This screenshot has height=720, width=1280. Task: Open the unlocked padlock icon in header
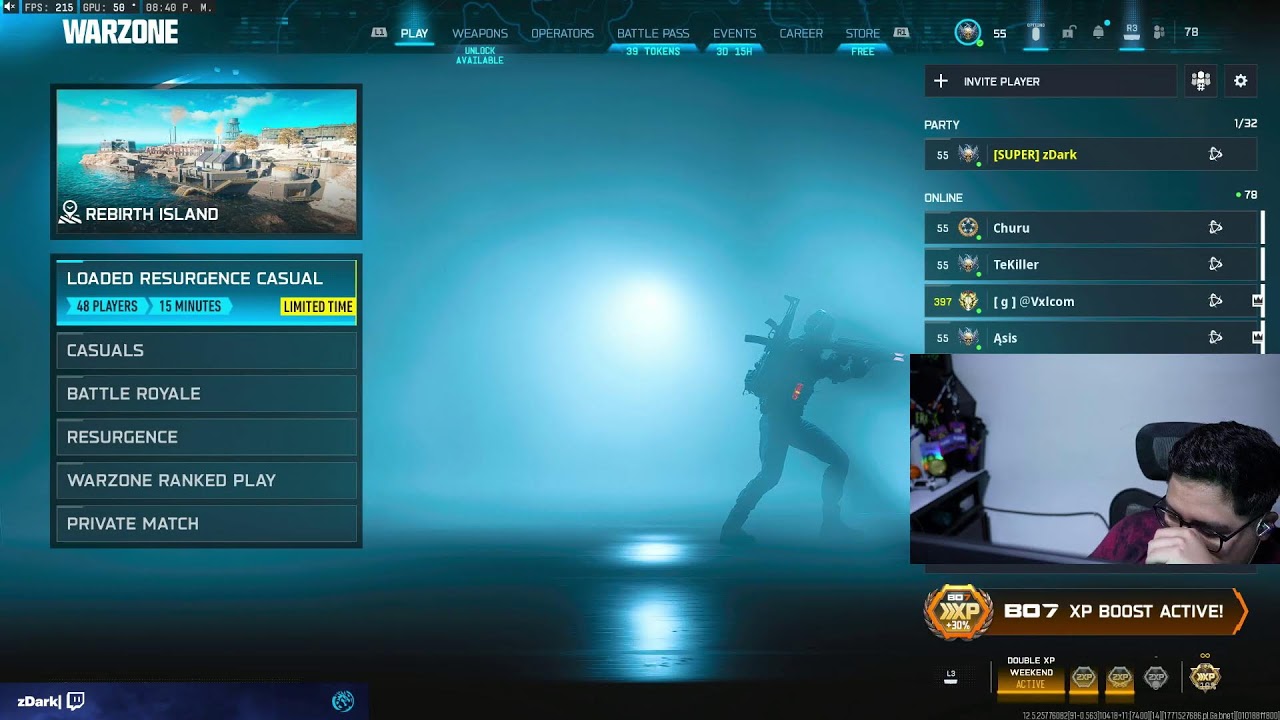click(1068, 32)
